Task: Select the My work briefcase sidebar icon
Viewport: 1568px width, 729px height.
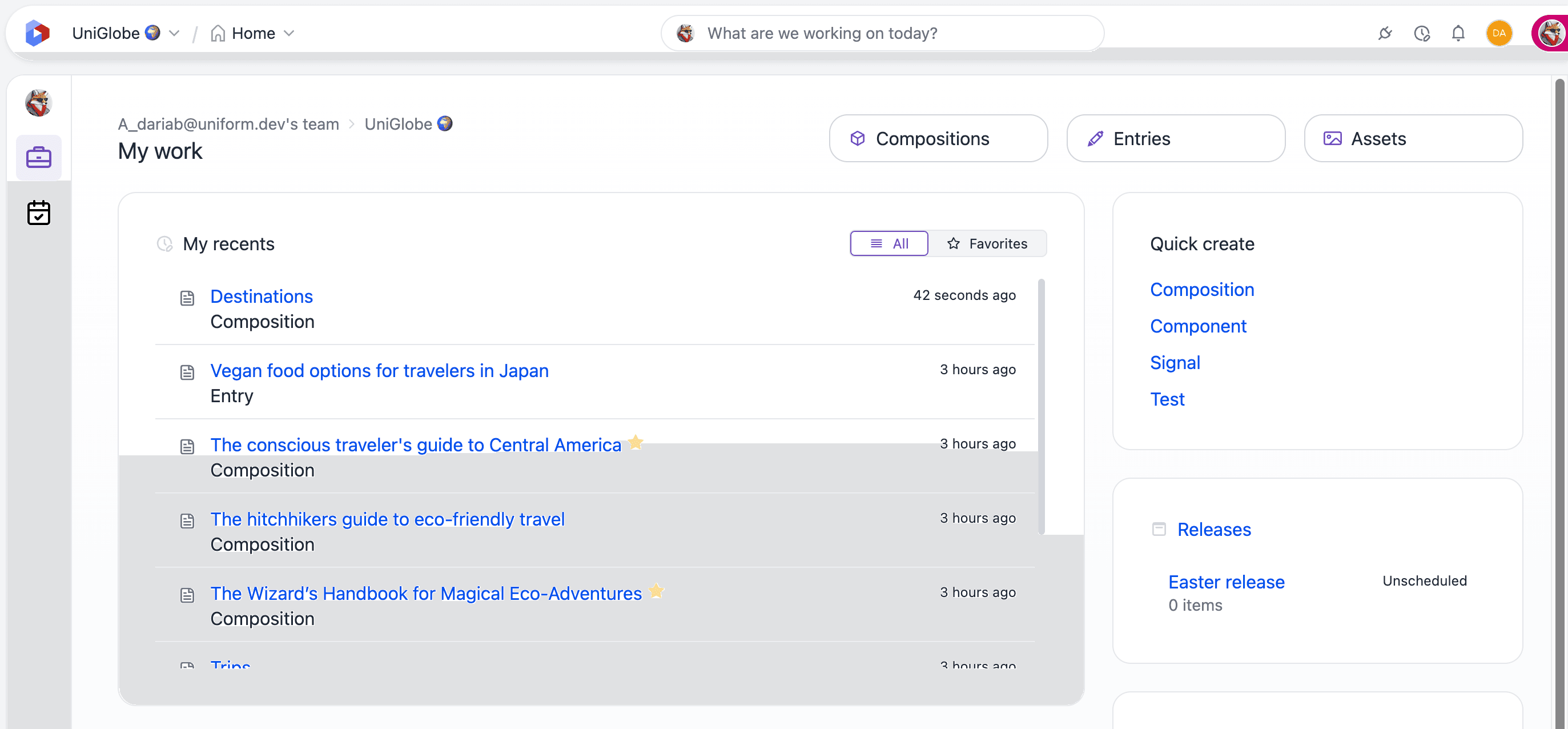Action: [38, 158]
